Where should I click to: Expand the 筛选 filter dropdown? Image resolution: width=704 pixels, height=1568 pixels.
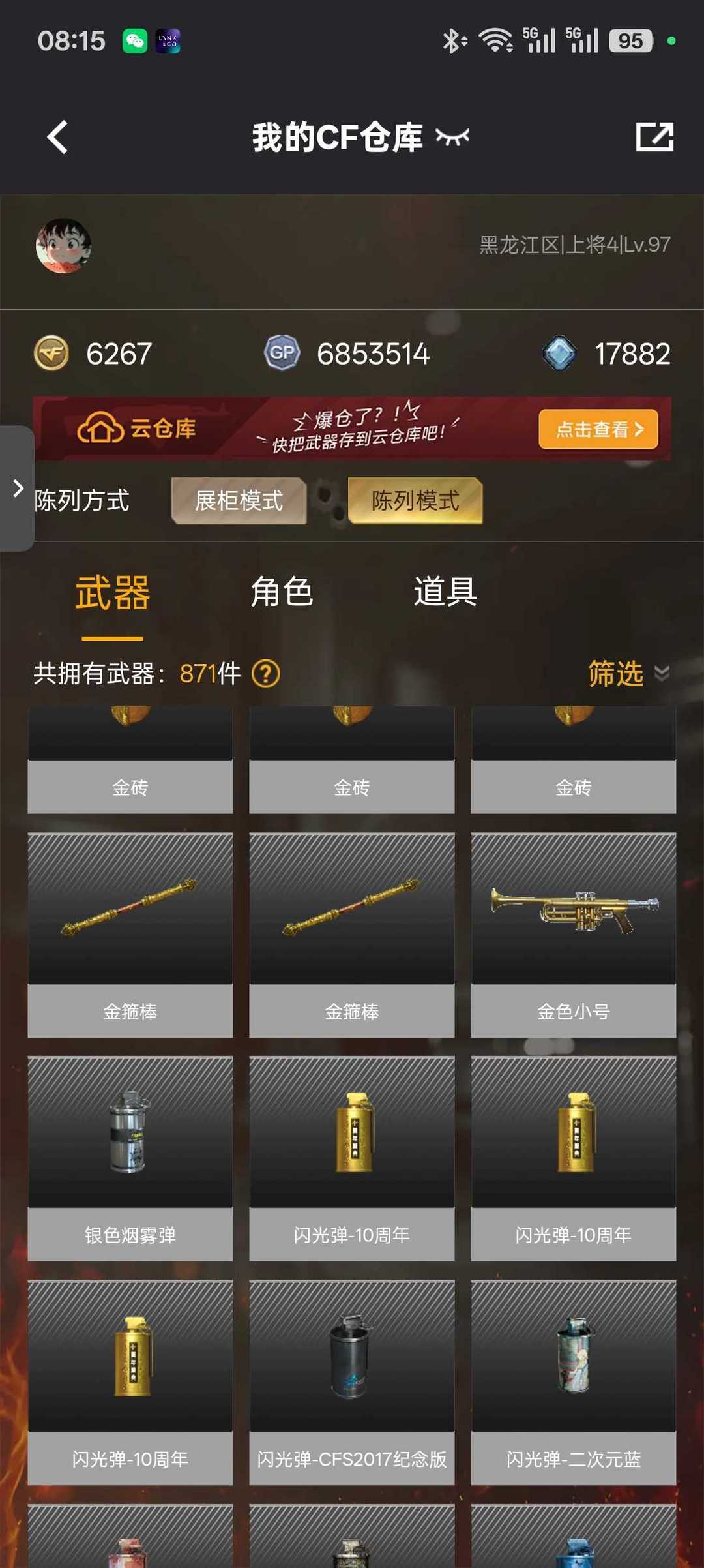[x=629, y=674]
